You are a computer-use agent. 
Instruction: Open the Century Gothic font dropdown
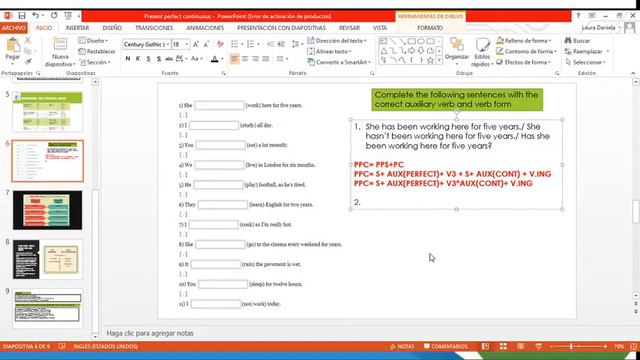pyautogui.click(x=168, y=44)
